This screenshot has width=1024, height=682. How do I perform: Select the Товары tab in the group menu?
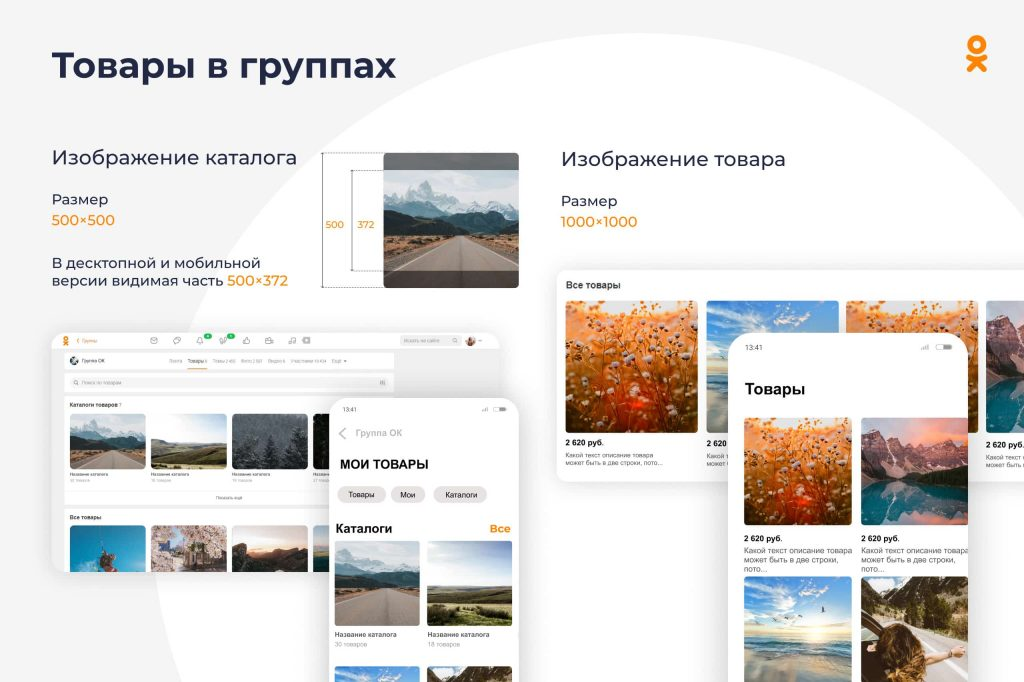[x=197, y=361]
